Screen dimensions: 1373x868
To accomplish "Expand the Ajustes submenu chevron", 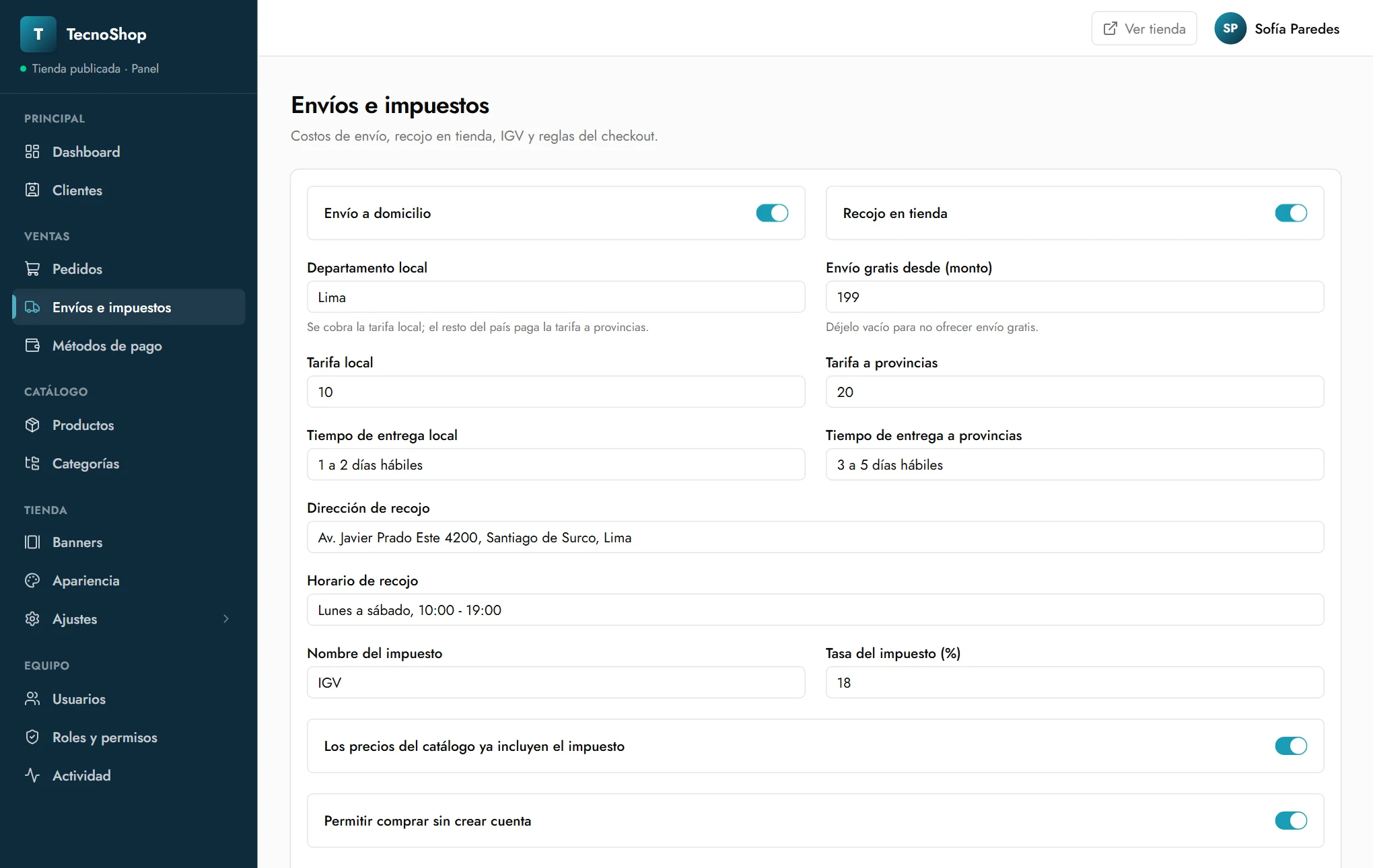I will (x=226, y=618).
